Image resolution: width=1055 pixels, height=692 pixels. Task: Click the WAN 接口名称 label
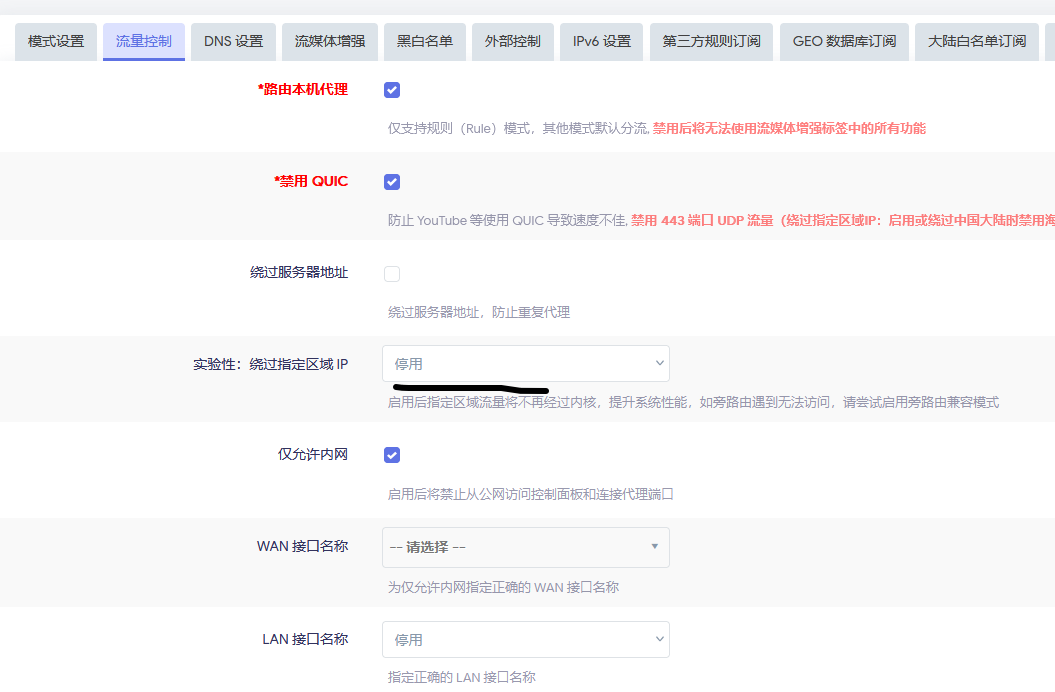click(302, 546)
